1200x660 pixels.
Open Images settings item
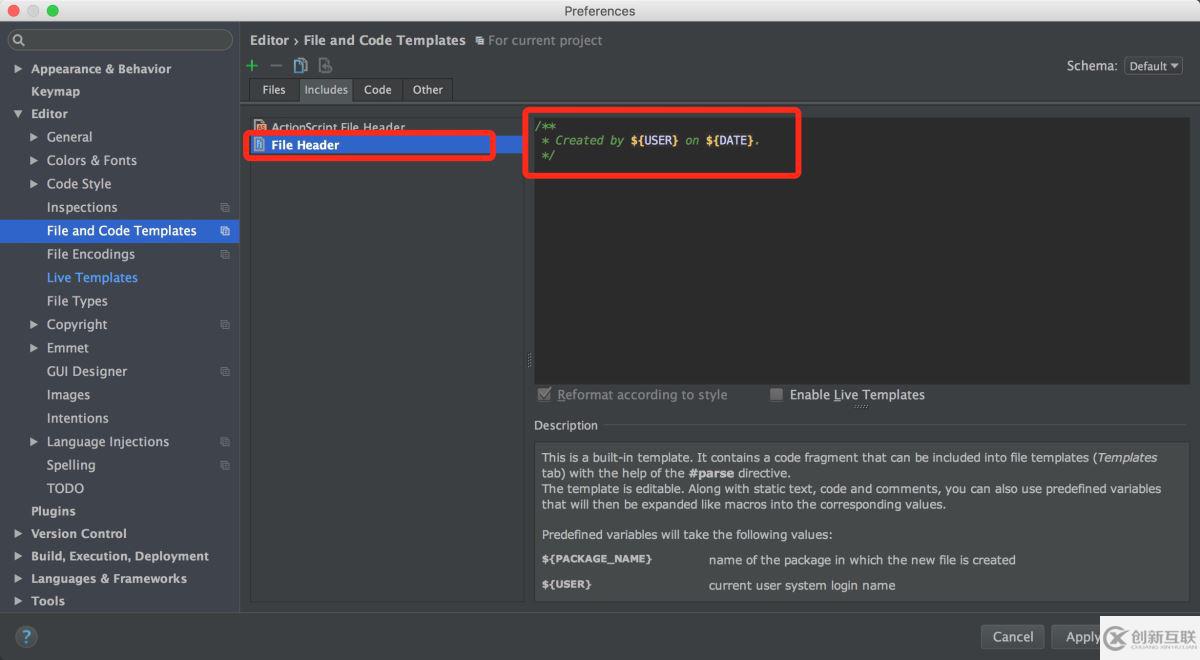coord(68,395)
